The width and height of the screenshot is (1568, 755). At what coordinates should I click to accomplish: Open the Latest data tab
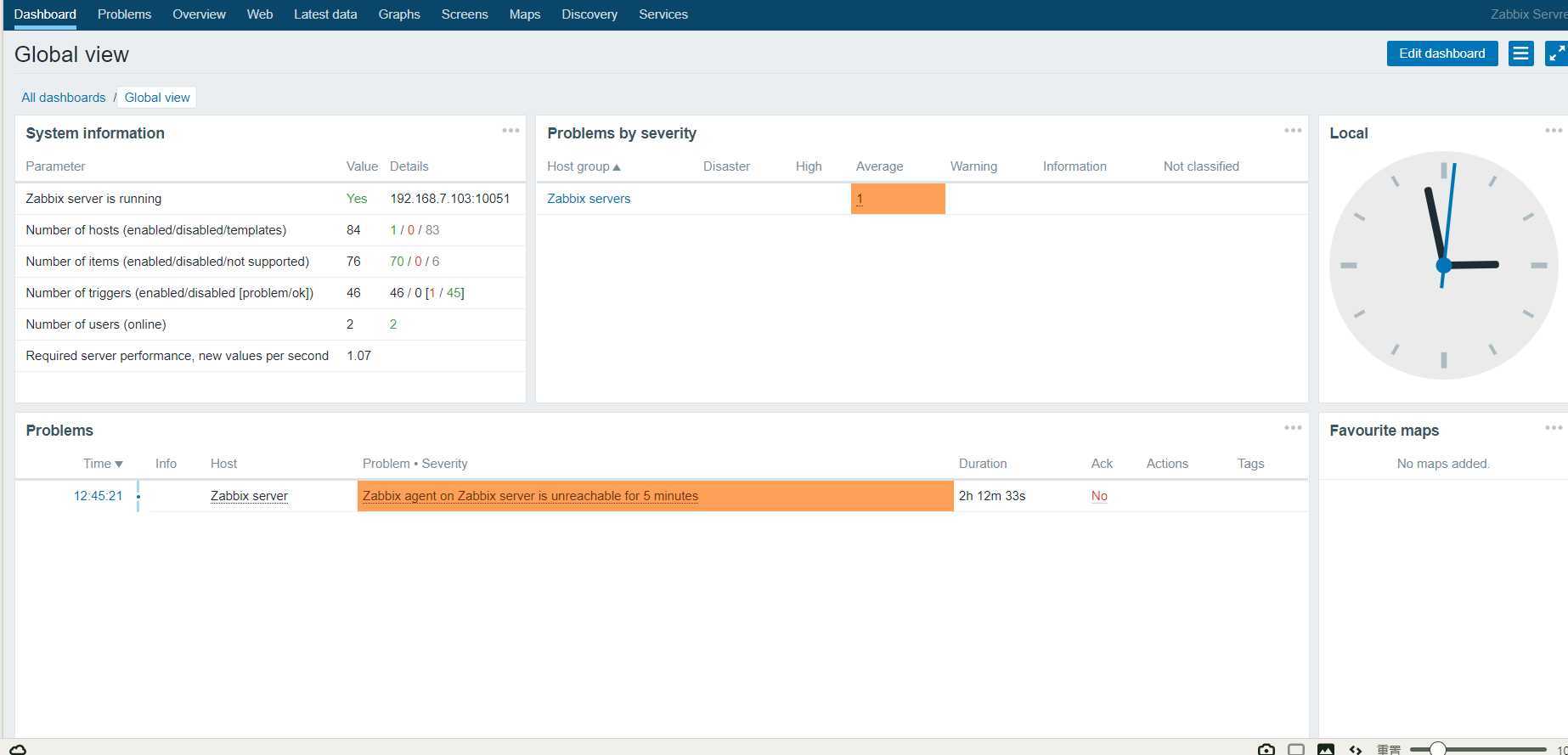coord(325,14)
